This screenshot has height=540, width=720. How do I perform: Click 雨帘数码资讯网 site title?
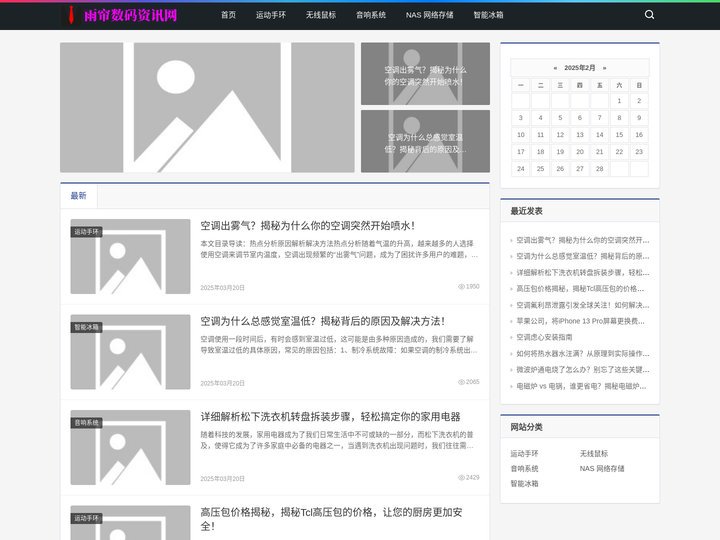pyautogui.click(x=131, y=15)
